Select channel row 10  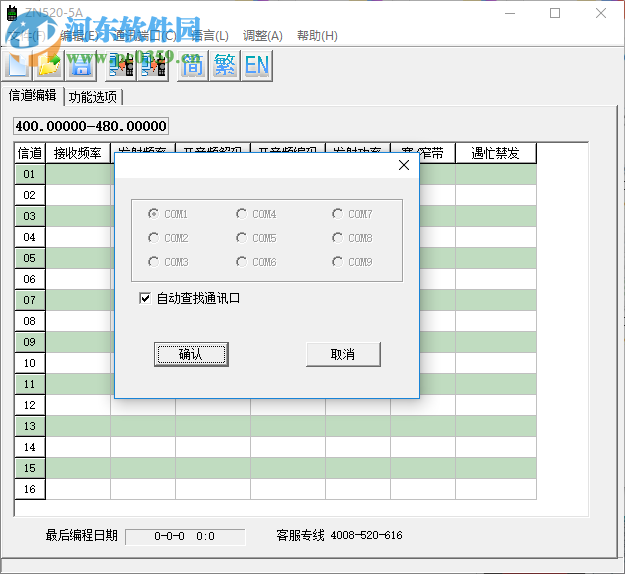[x=29, y=363]
